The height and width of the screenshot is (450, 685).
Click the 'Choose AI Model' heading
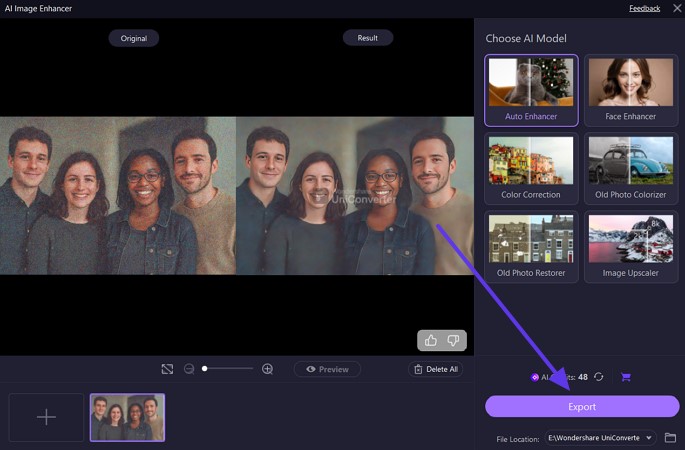tap(526, 38)
